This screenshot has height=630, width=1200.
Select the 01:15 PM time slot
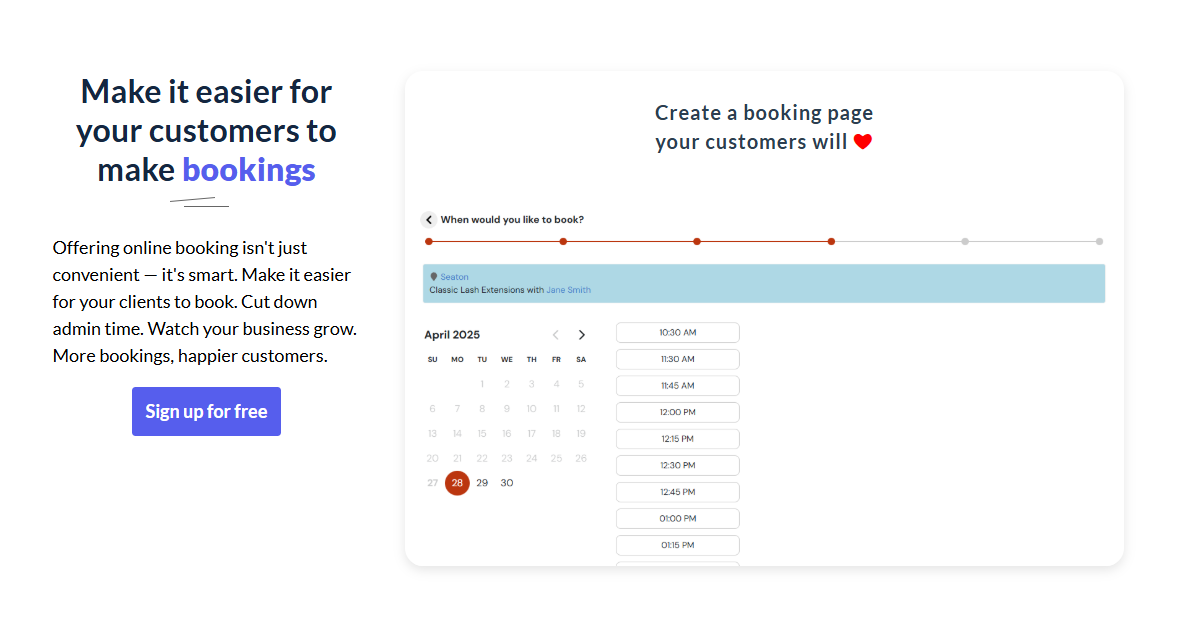click(677, 545)
